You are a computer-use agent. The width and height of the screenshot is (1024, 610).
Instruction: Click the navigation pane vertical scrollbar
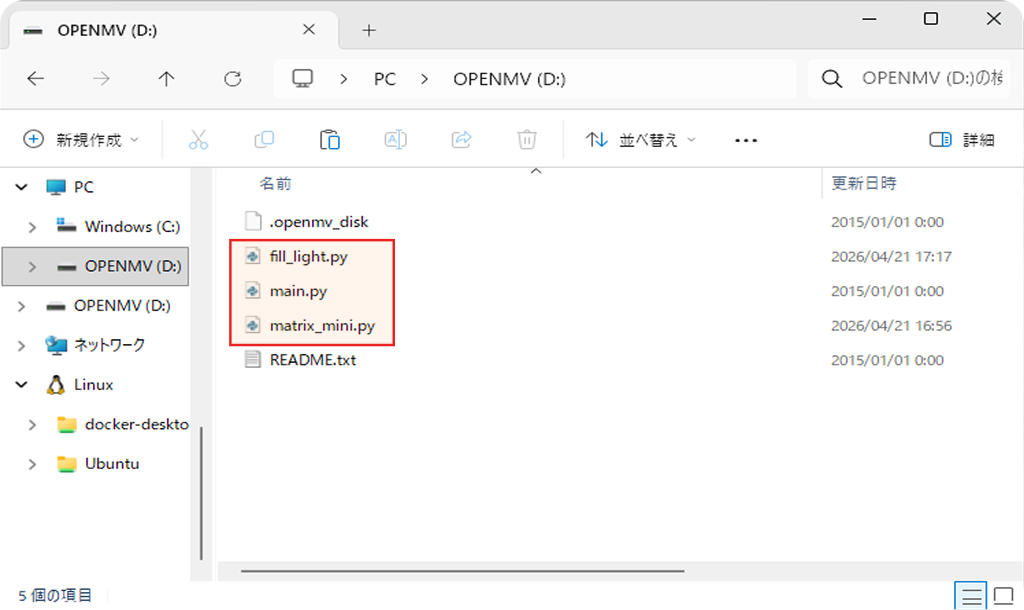pyautogui.click(x=201, y=493)
